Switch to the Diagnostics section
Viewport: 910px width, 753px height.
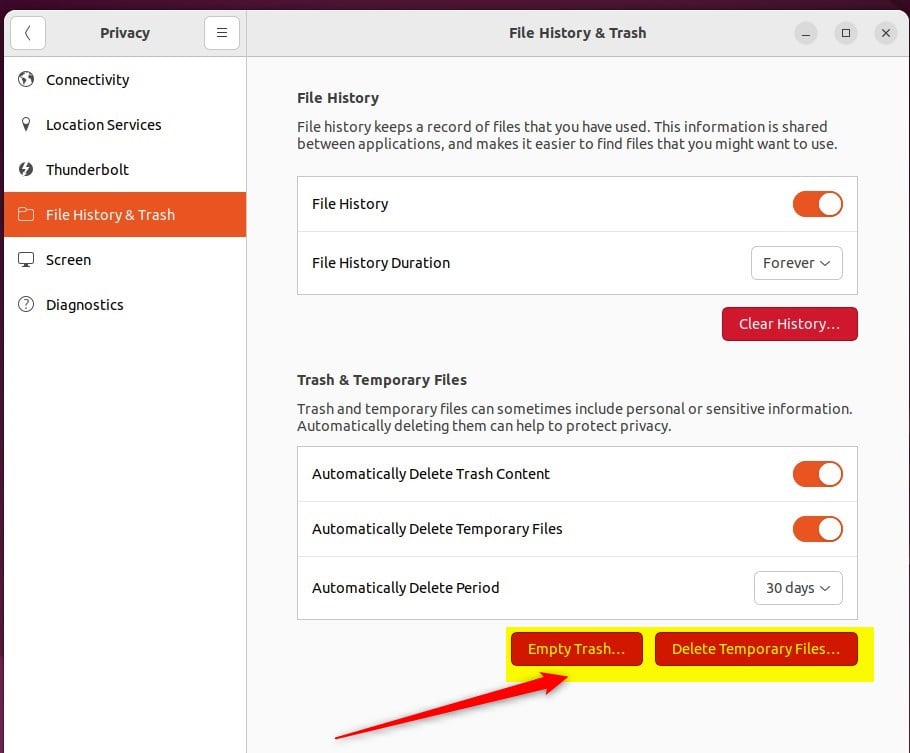pos(83,305)
